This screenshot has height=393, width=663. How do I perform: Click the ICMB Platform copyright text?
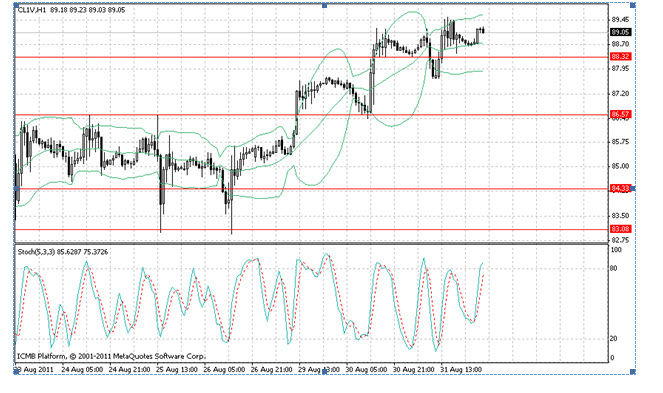pyautogui.click(x=111, y=356)
